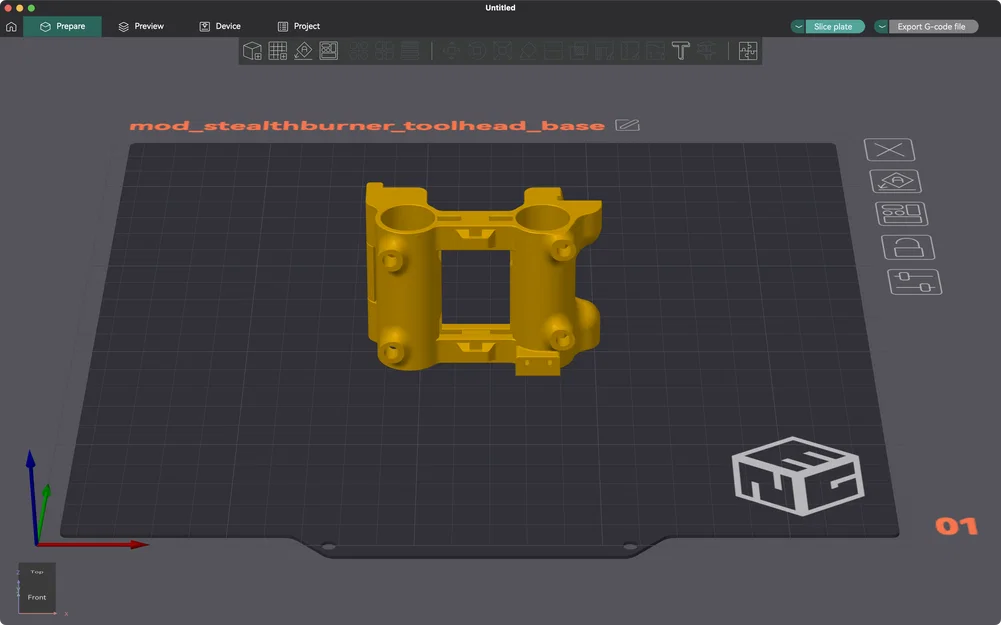Viewport: 1001px width, 625px height.
Task: Select the Move tool
Action: coord(450,50)
